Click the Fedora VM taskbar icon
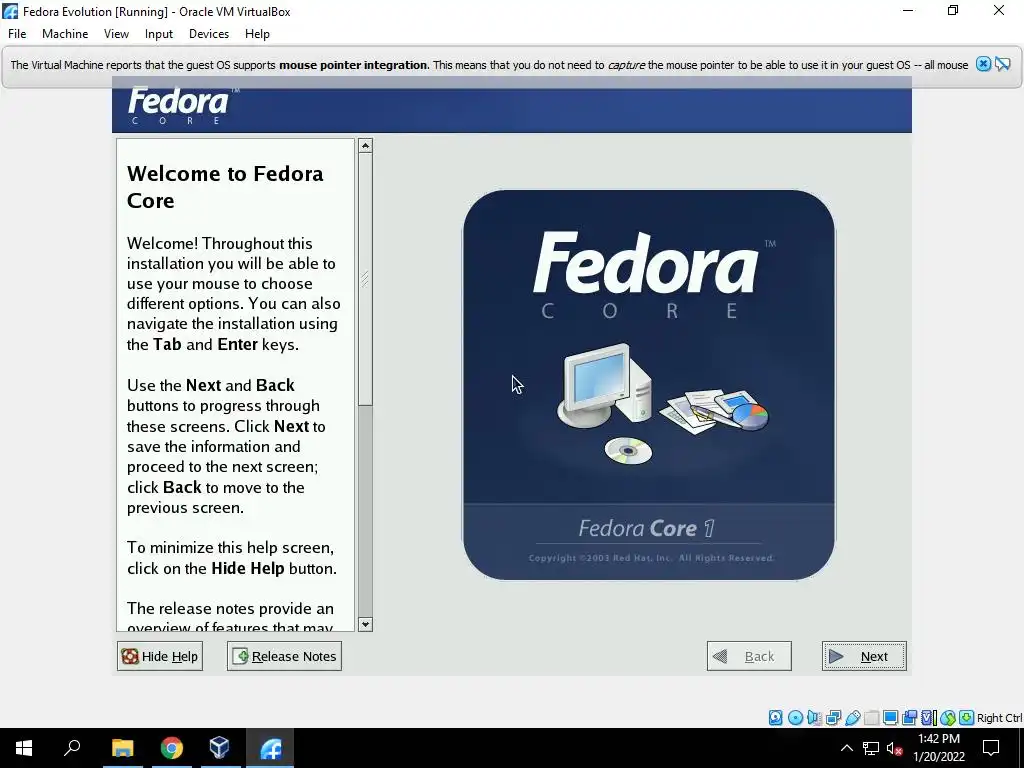Image resolution: width=1024 pixels, height=768 pixels. pos(270,748)
